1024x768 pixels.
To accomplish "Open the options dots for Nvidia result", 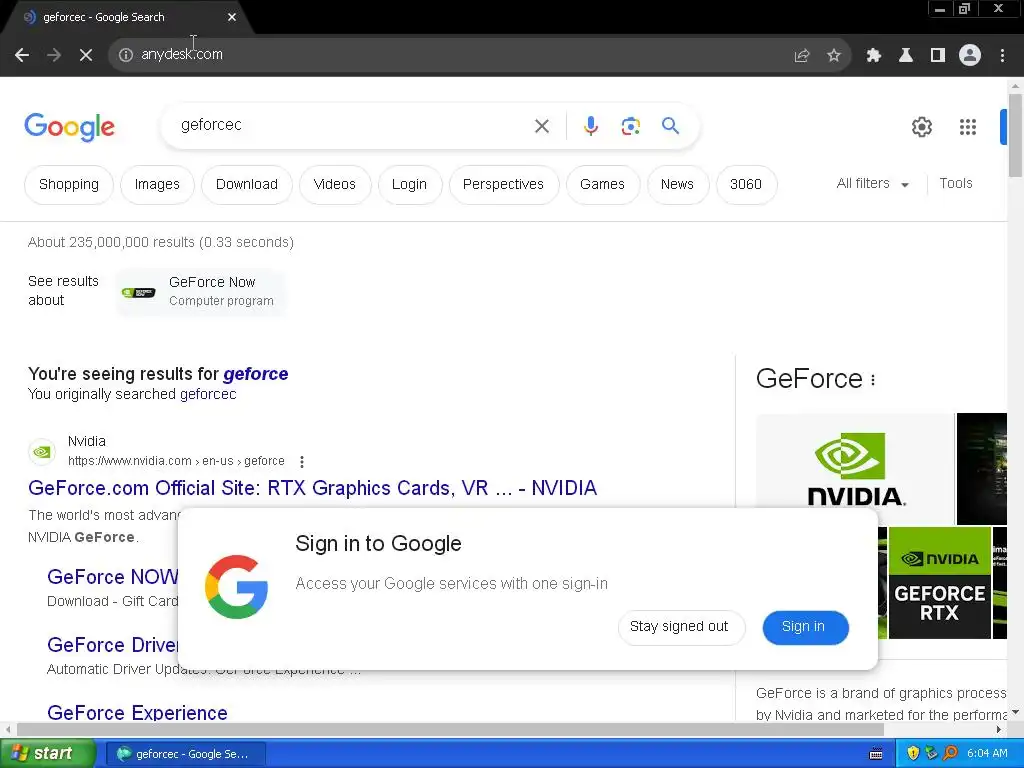I will (302, 462).
